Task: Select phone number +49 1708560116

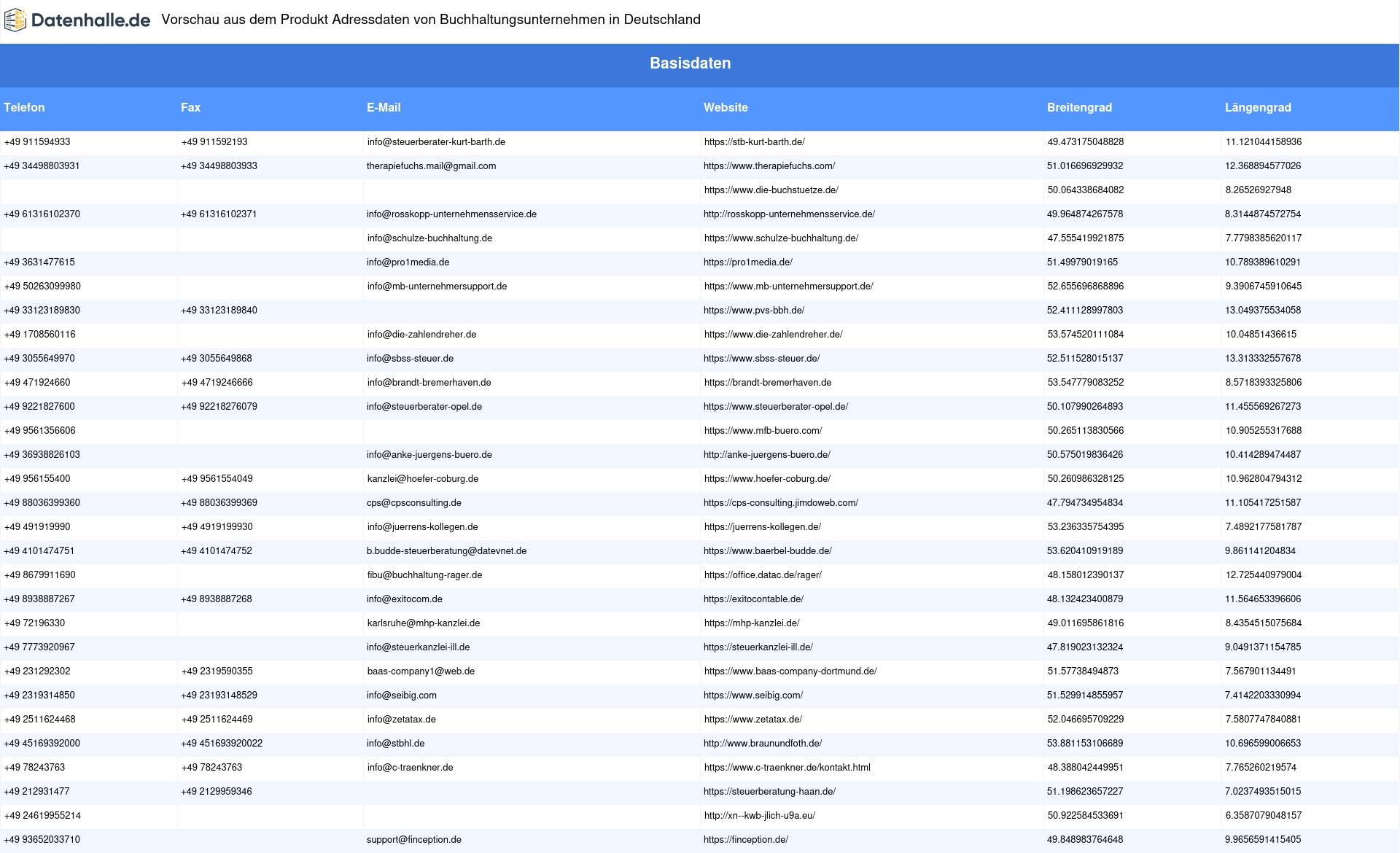Action: 39,335
